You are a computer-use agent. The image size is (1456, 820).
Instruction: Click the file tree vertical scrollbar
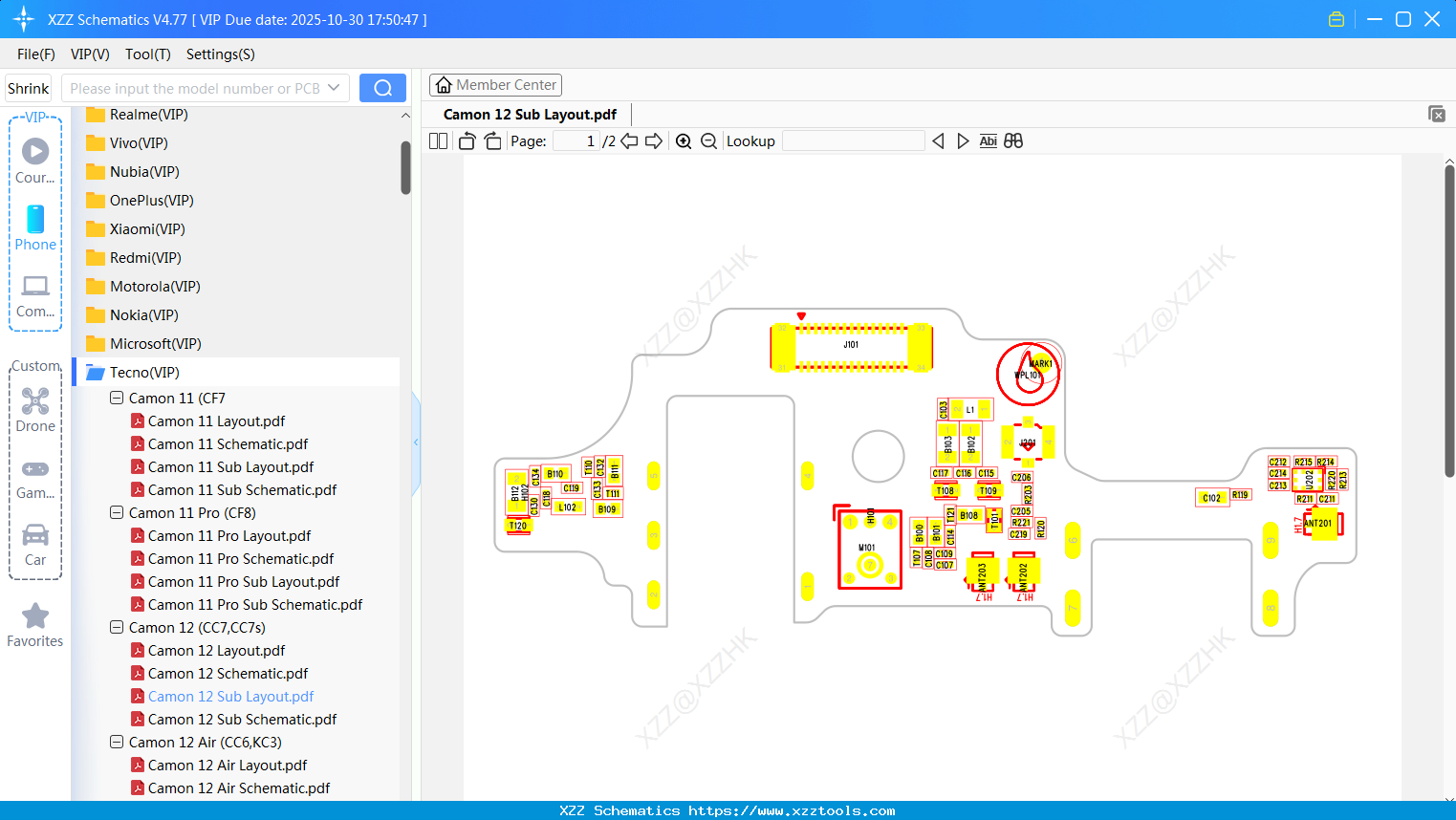[405, 168]
